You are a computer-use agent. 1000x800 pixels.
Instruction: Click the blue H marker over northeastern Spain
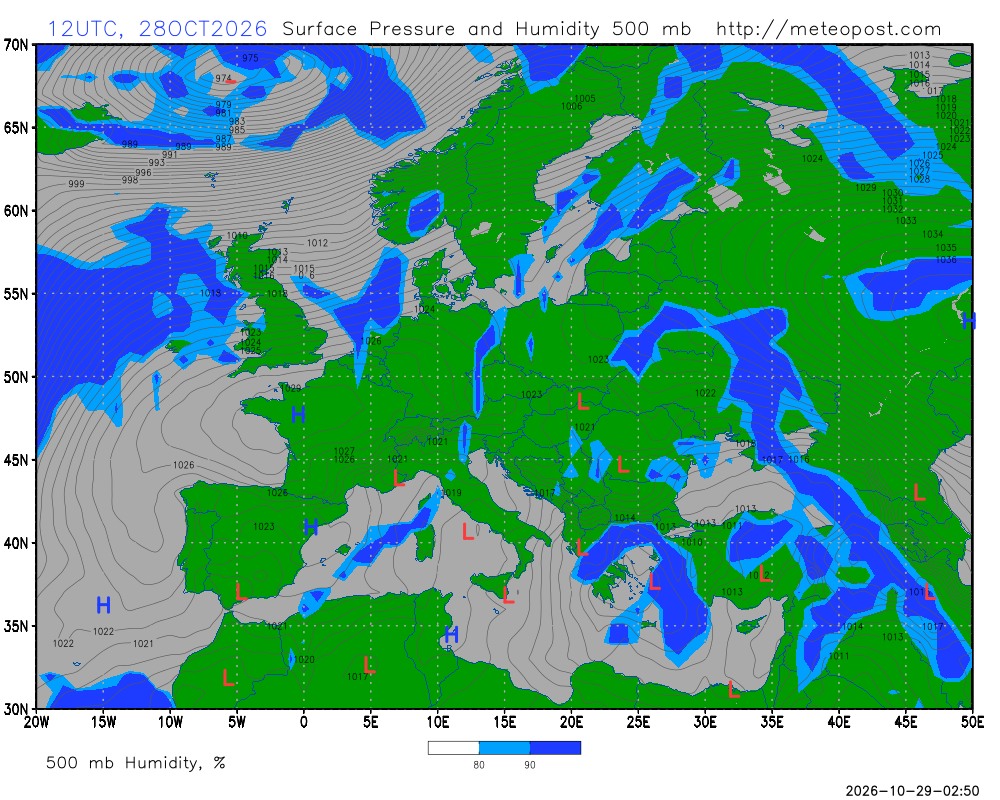(x=311, y=527)
